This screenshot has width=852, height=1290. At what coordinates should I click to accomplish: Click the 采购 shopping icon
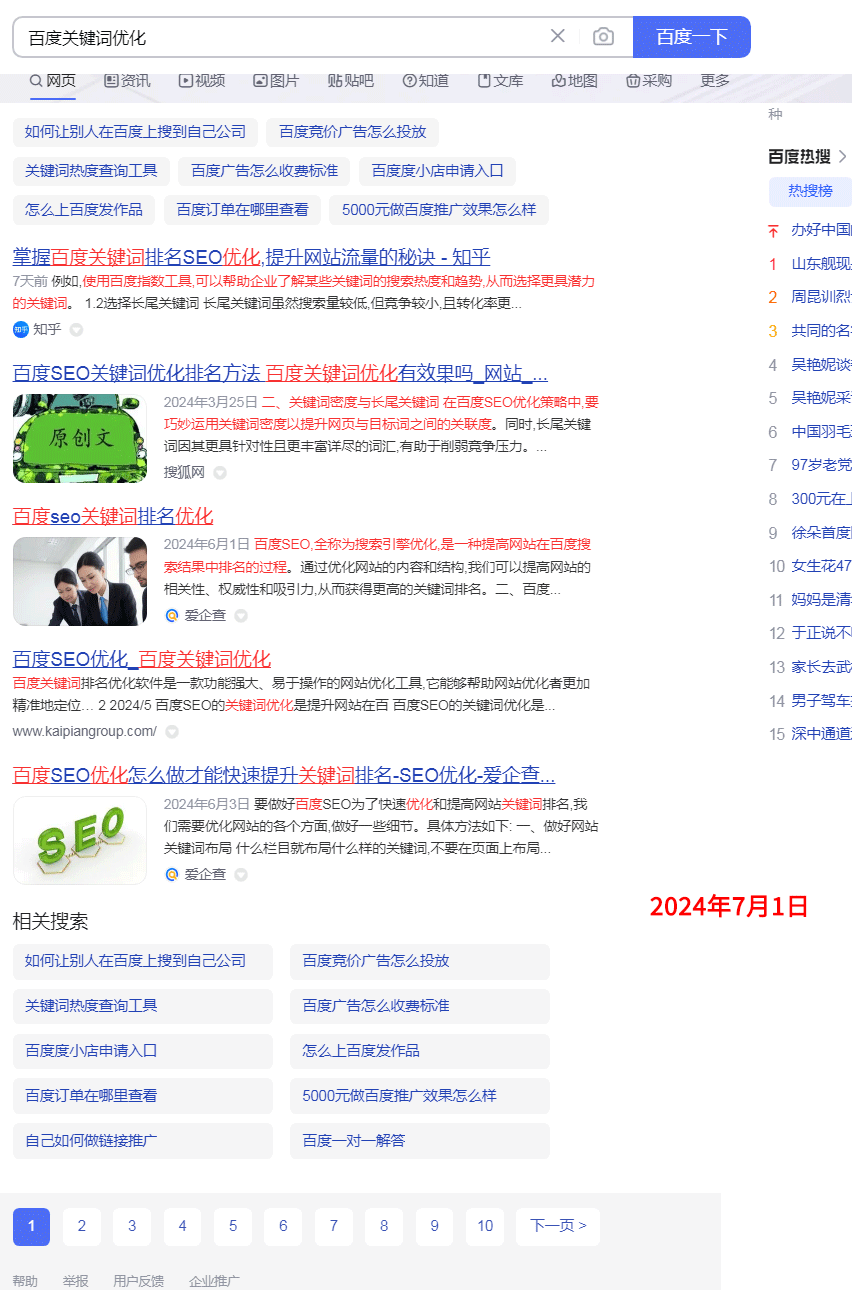(633, 81)
